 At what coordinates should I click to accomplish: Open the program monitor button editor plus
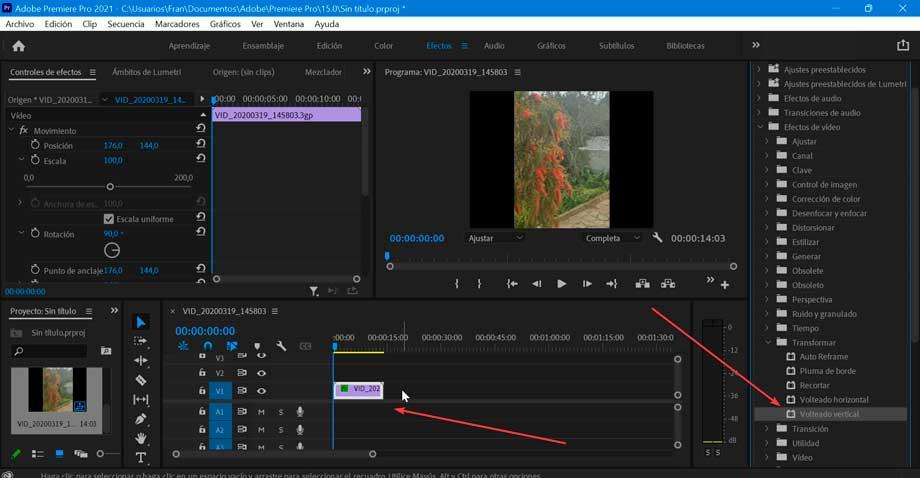coord(725,285)
